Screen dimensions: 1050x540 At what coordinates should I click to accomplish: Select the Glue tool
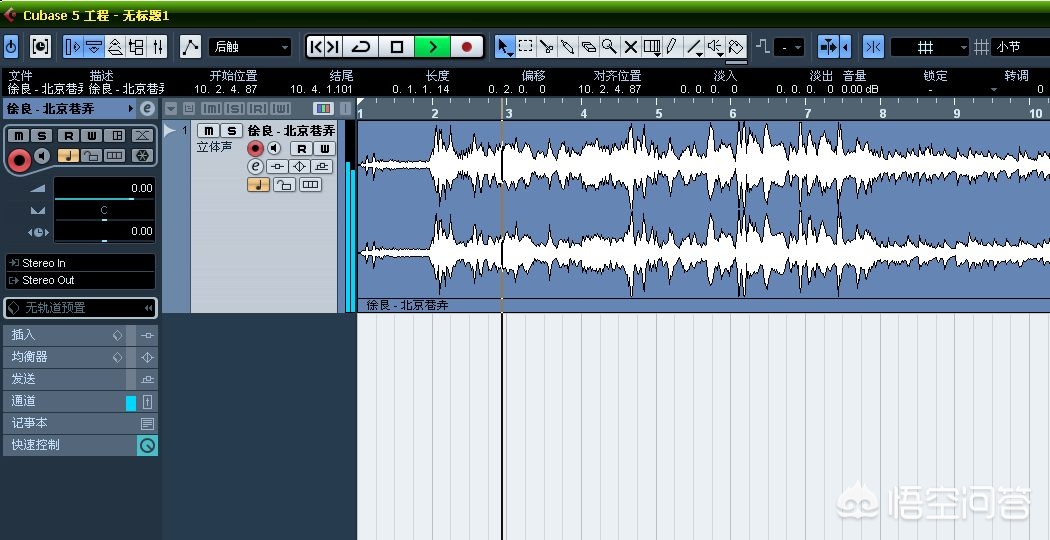click(x=567, y=47)
